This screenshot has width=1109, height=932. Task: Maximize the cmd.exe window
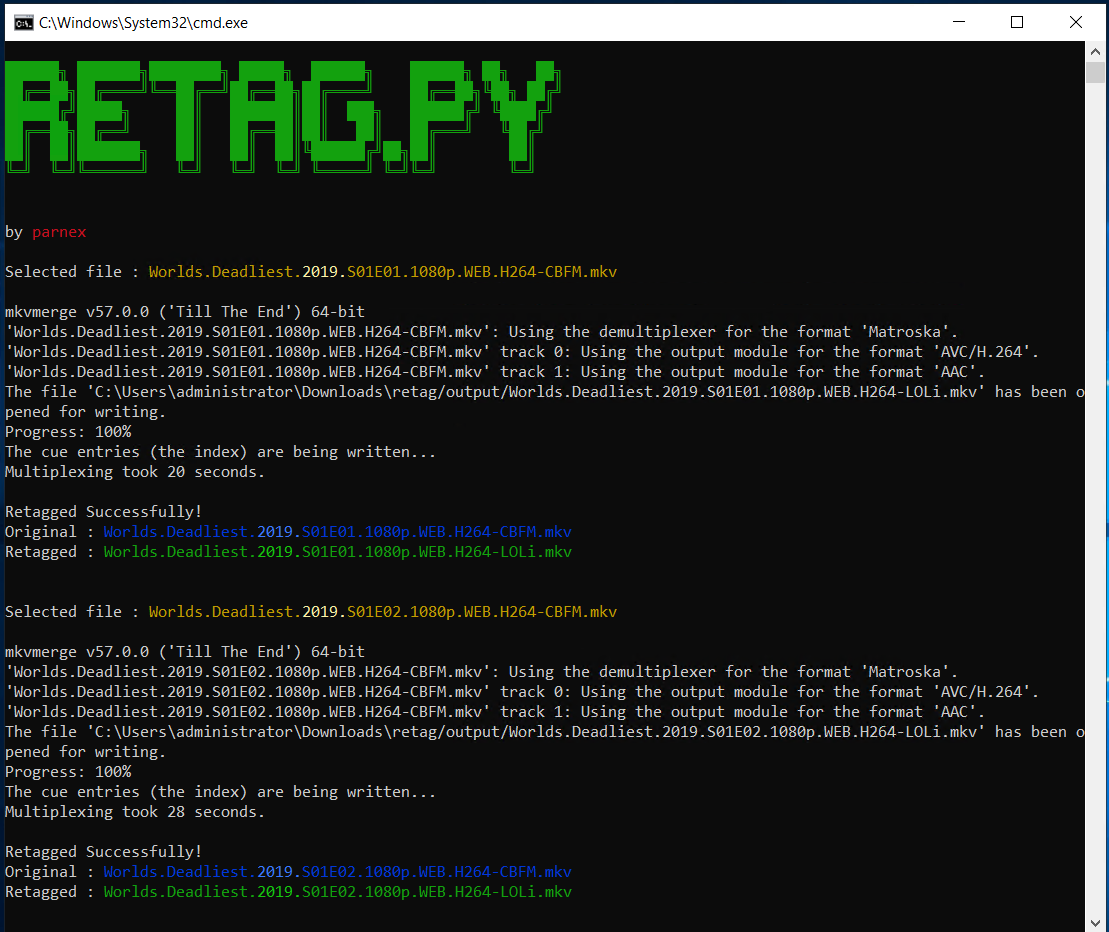coord(1017,22)
